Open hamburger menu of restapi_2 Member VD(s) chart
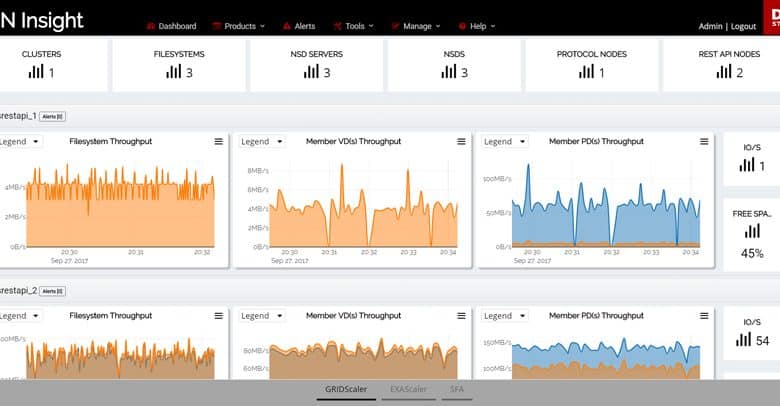 [461, 315]
